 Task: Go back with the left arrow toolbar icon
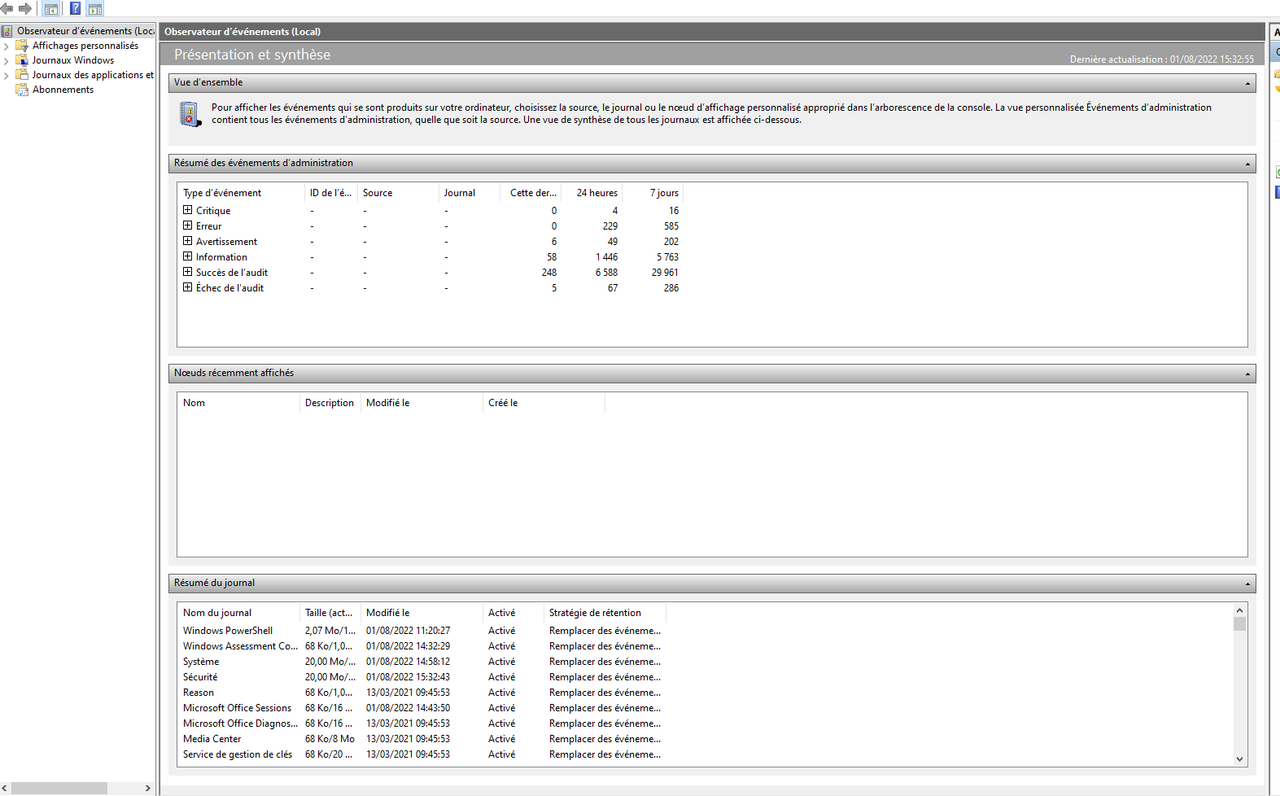pos(7,9)
